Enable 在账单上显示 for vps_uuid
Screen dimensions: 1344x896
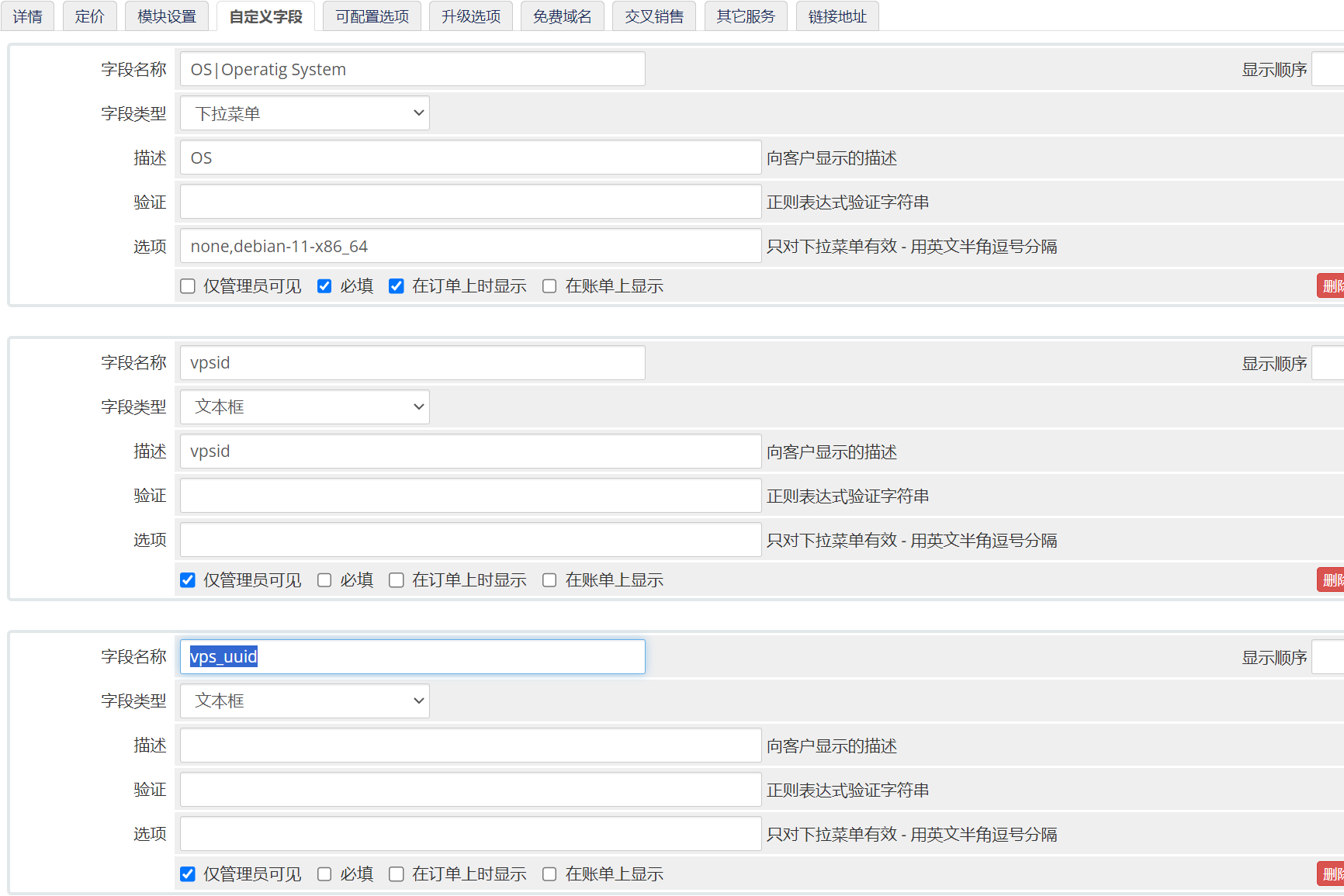click(549, 874)
